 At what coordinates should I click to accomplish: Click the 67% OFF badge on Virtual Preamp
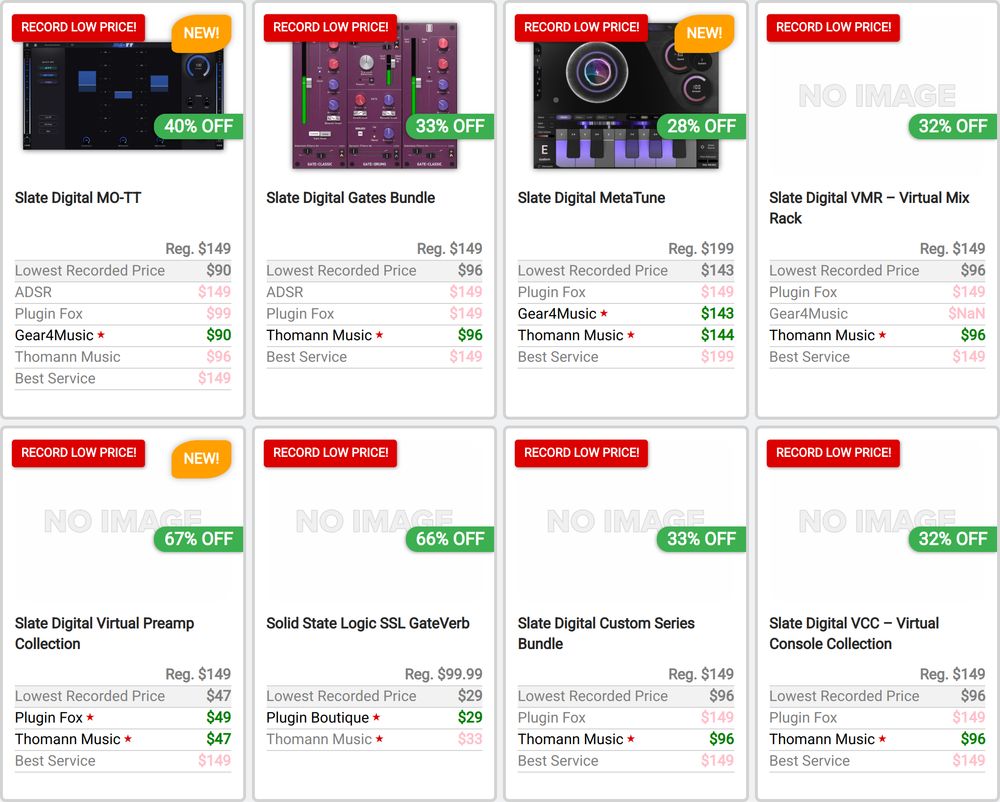click(x=198, y=539)
